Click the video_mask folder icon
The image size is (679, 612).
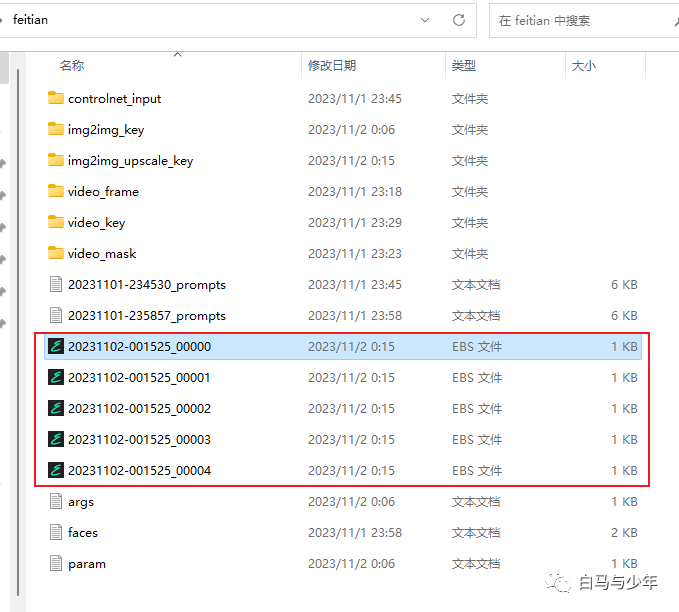(55, 253)
